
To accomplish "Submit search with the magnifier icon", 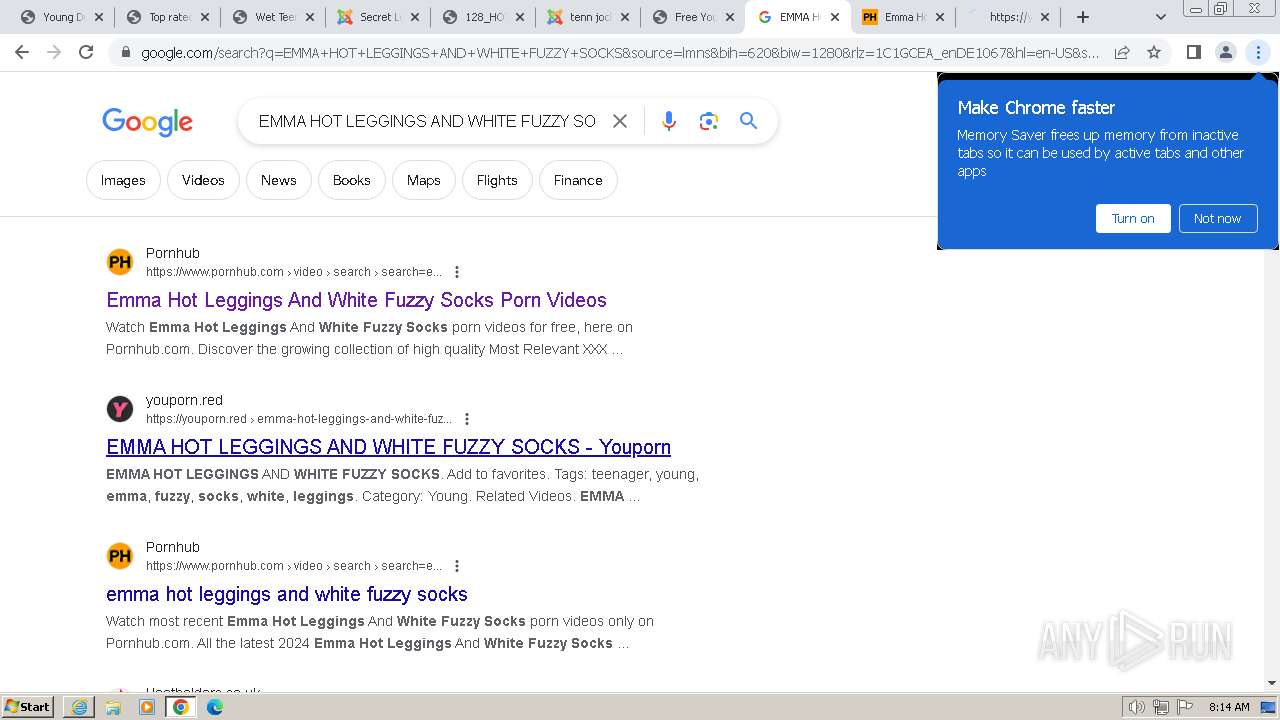I will [x=748, y=121].
